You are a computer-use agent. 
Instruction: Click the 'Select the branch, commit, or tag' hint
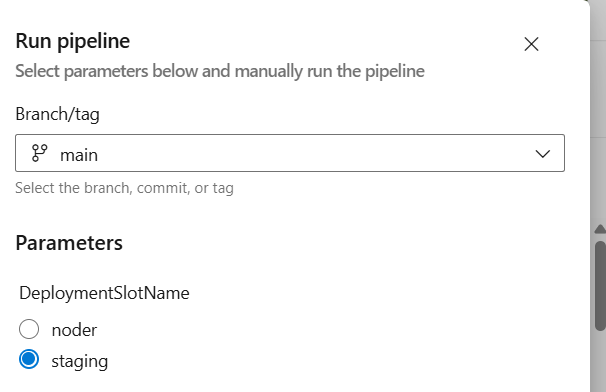[x=124, y=188]
